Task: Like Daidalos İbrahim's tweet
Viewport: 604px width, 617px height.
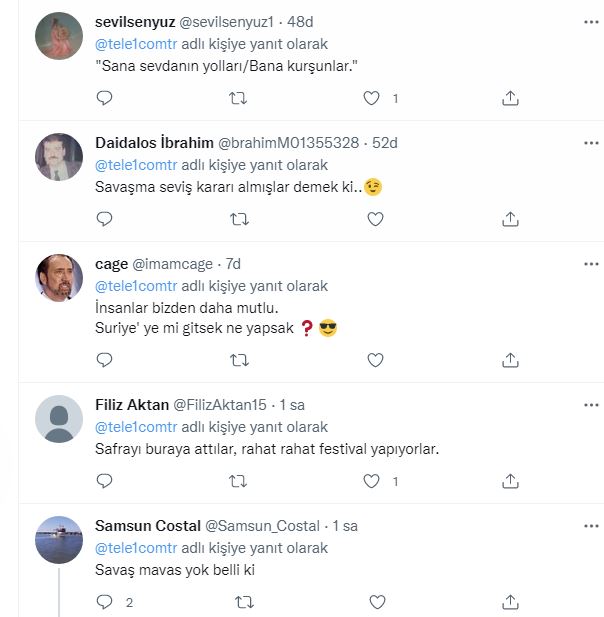Action: click(375, 218)
